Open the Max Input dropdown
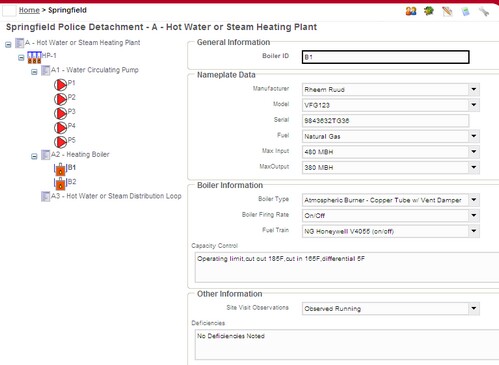499x365 pixels. click(474, 152)
